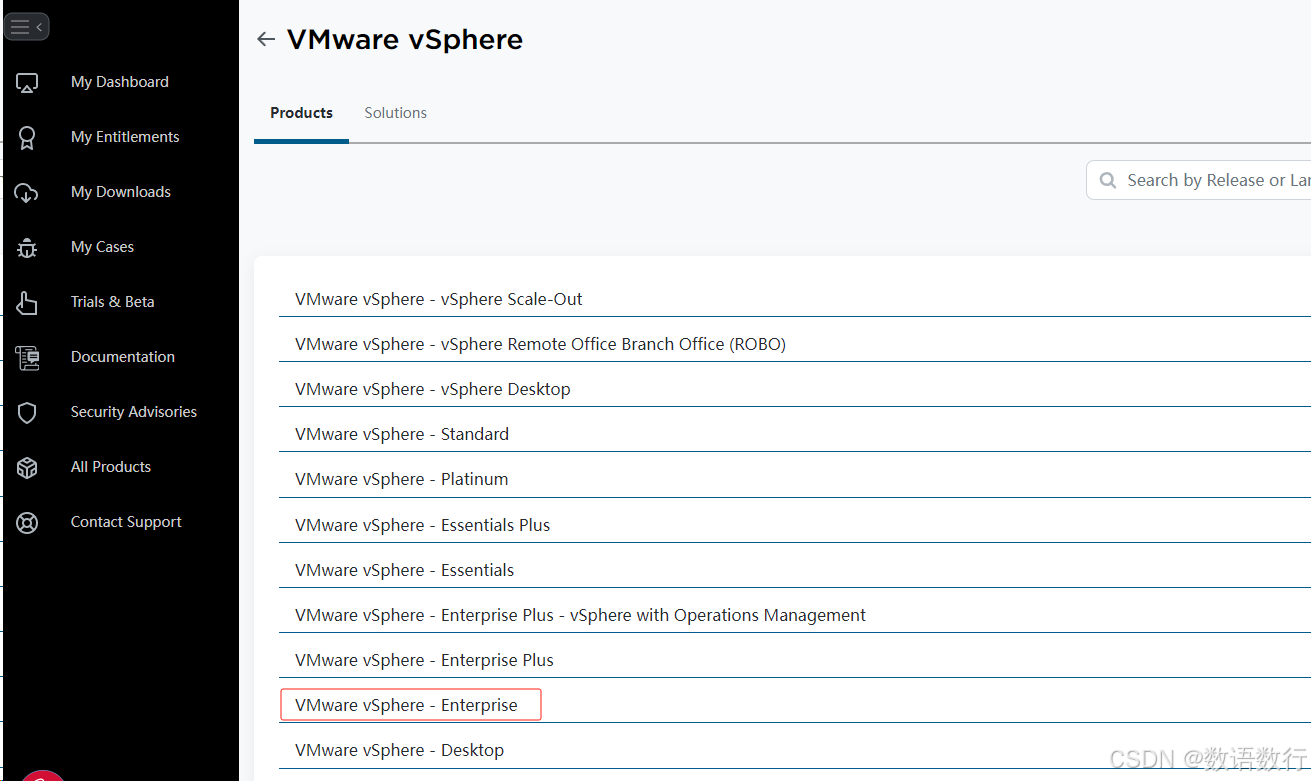Image resolution: width=1311 pixels, height=781 pixels.
Task: Click the Documentation icon in sidebar
Action: click(27, 358)
